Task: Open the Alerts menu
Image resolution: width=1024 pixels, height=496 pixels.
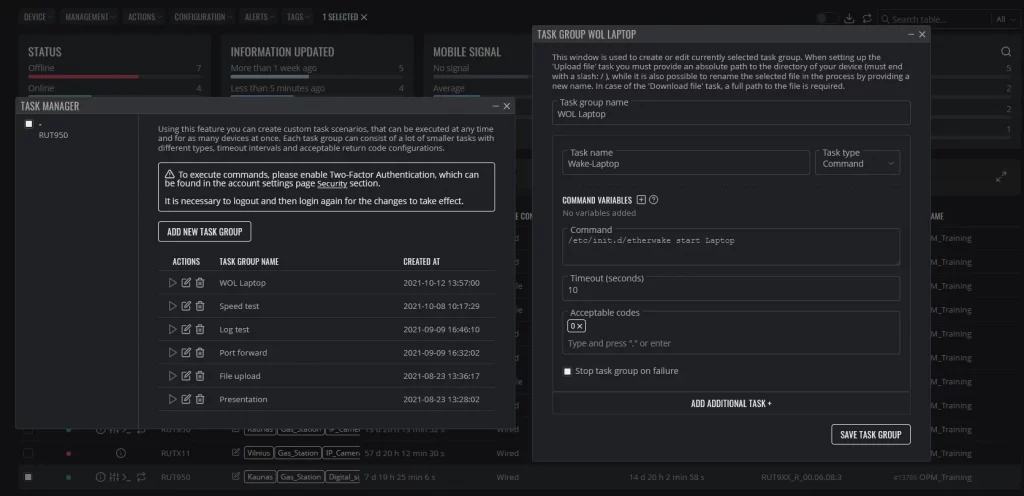Action: (259, 17)
